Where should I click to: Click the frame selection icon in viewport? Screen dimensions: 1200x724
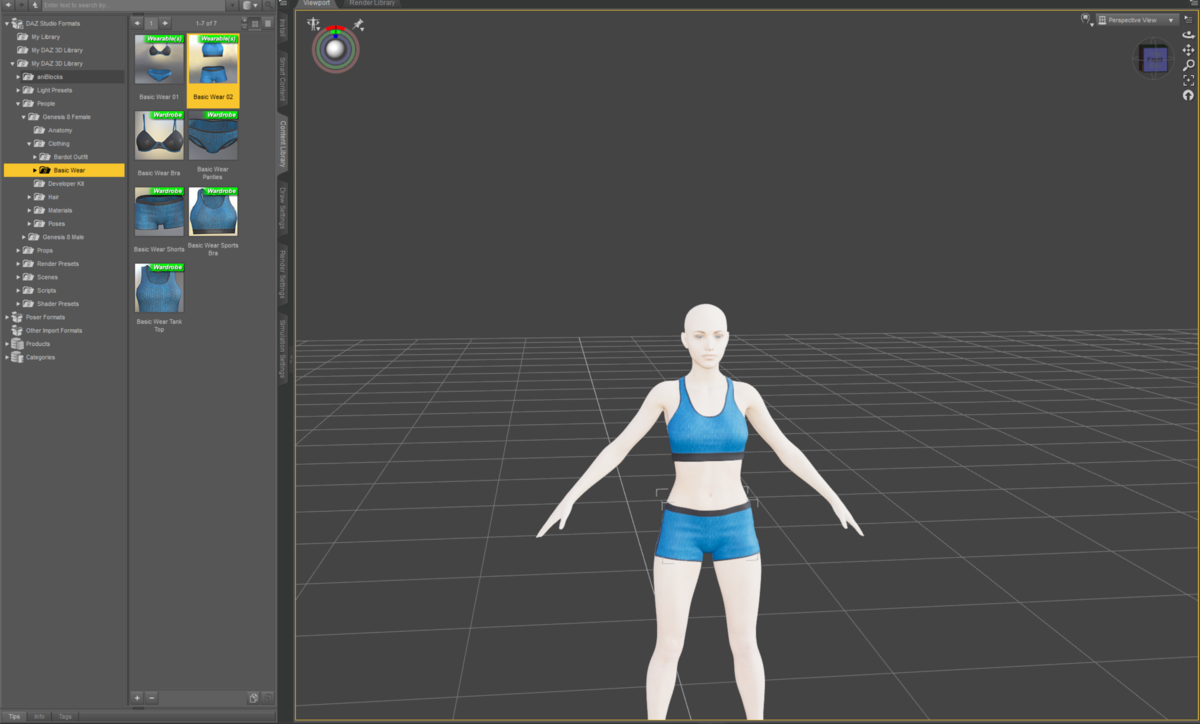click(1188, 79)
